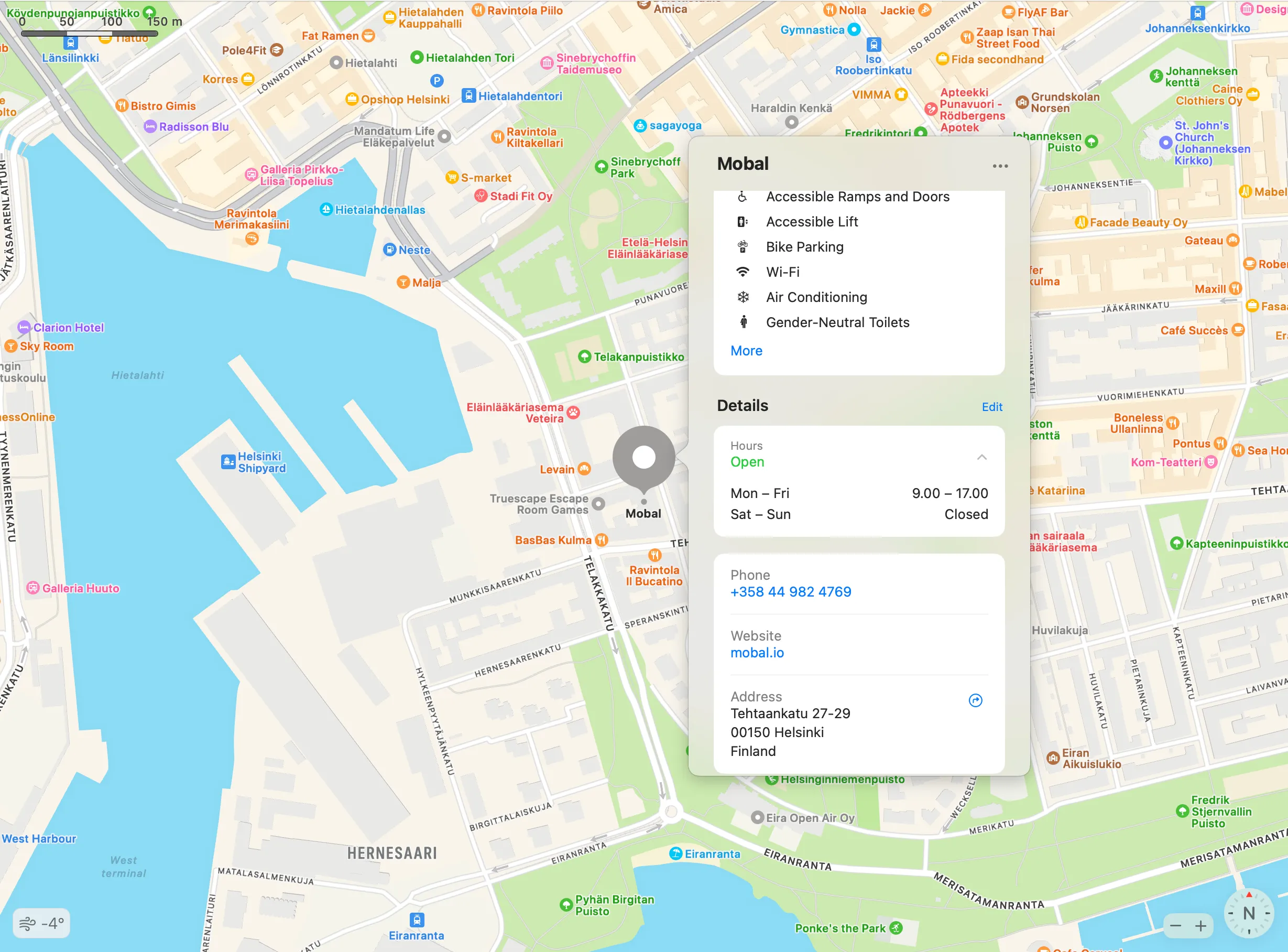
Task: Zoom in with the plus button
Action: pyautogui.click(x=1201, y=926)
